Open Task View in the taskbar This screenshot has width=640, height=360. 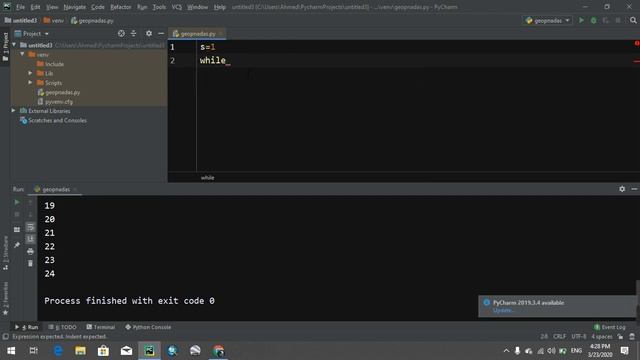pos(34,351)
